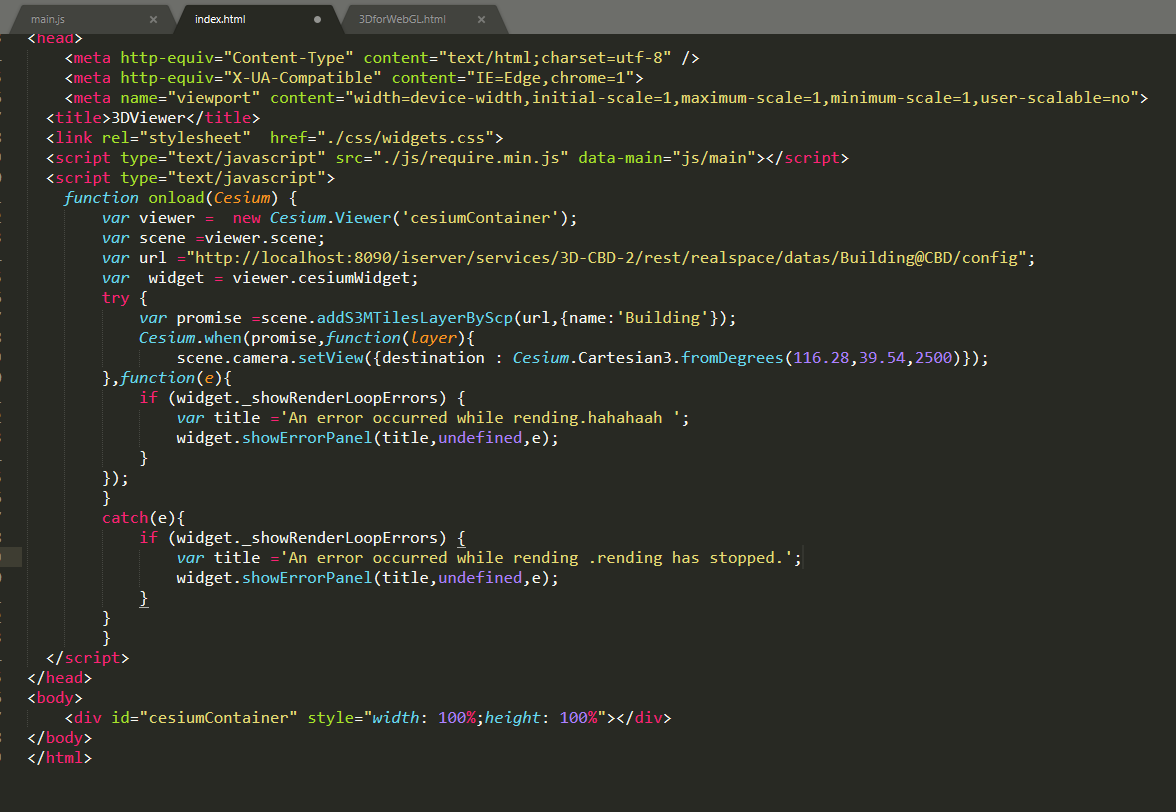Click the "./js/require.min.js" src value
The height and width of the screenshot is (812, 1176).
(470, 158)
